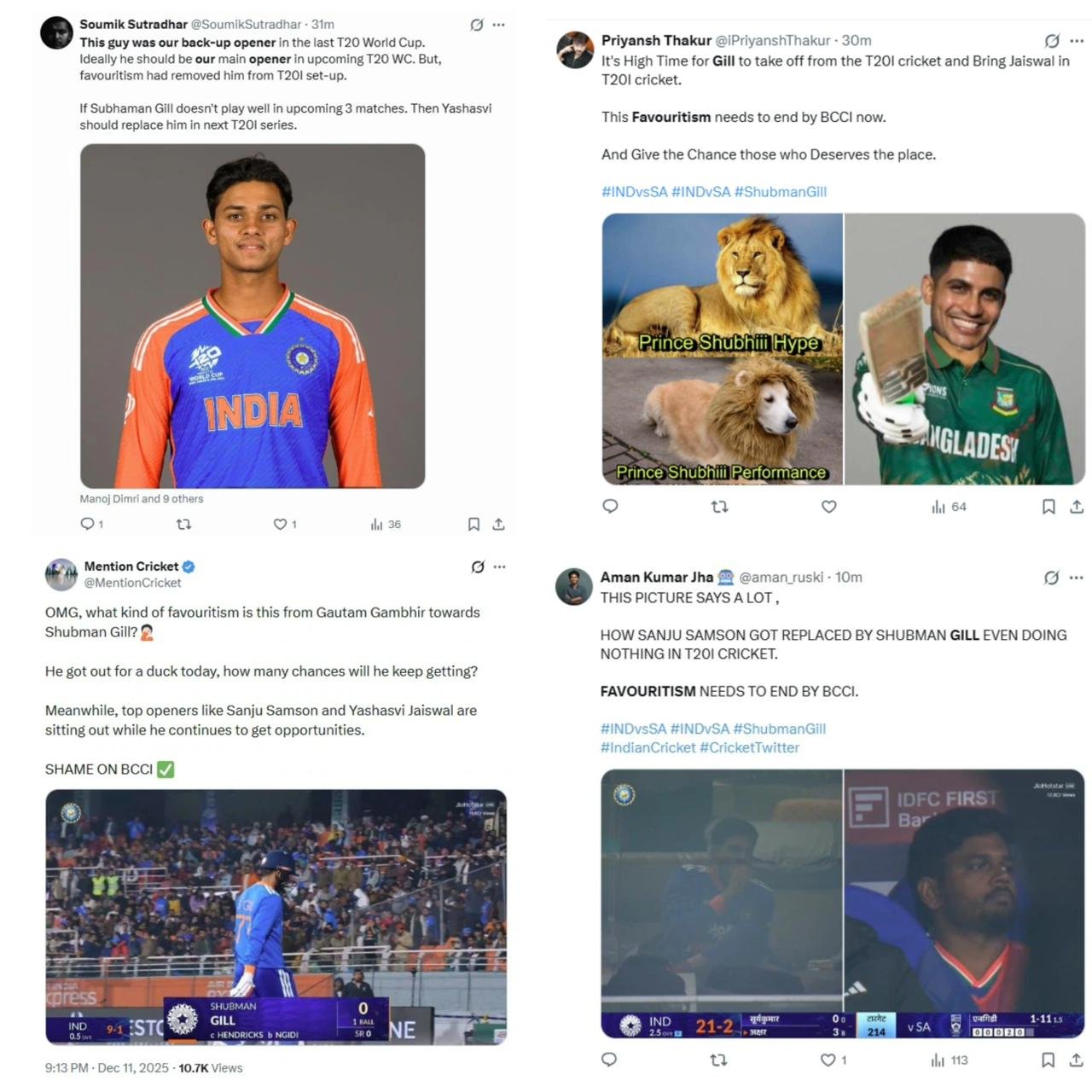The height and width of the screenshot is (1092, 1092).
Task: View analytics on Aman Kumar Jha's tweet
Action: [949, 1060]
